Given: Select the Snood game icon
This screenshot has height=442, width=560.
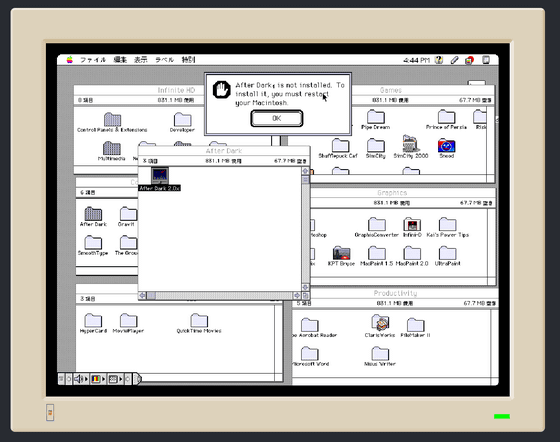Looking at the screenshot, I should click(x=446, y=148).
